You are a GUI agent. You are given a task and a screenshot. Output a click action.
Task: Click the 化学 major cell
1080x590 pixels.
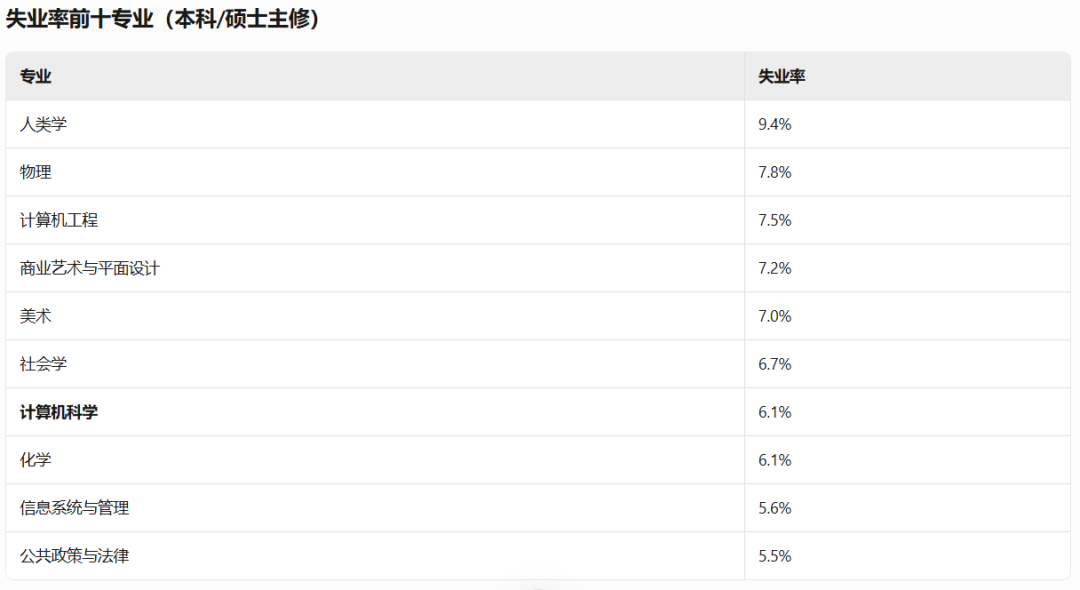point(375,460)
